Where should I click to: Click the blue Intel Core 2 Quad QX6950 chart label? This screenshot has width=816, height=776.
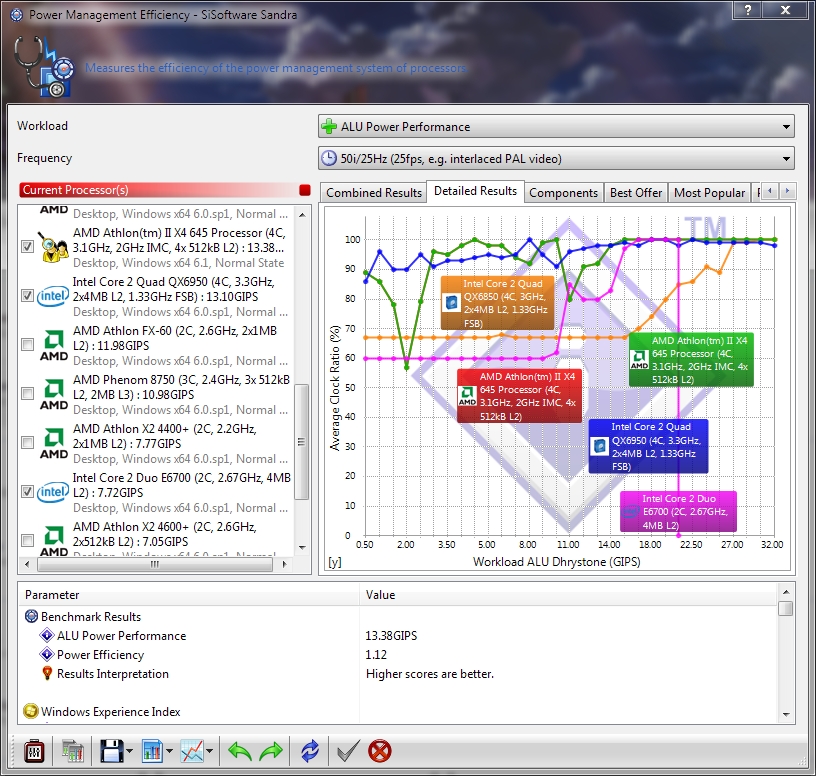pos(648,446)
